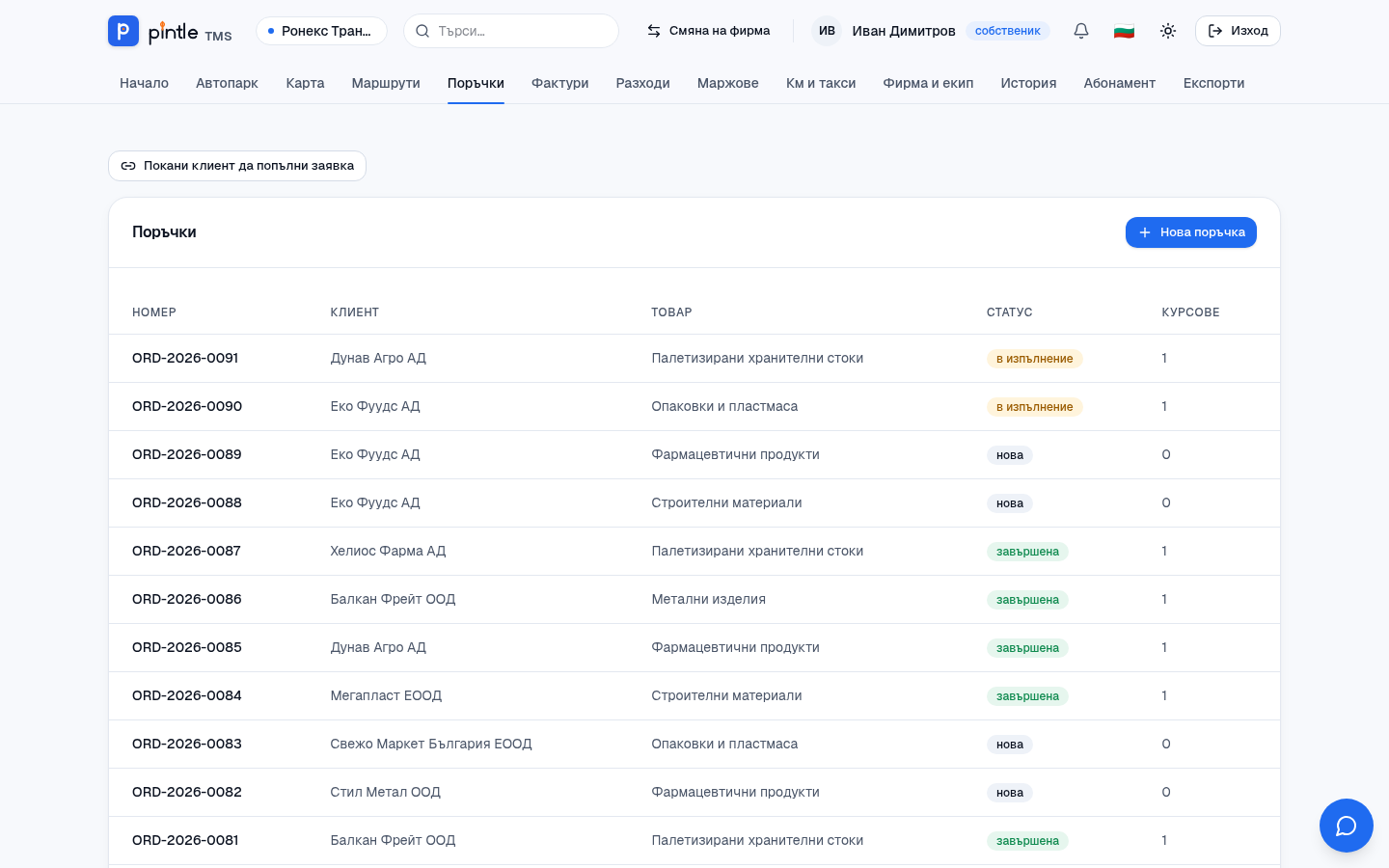1389x868 pixels.
Task: Go to the История tab
Action: tap(1028, 83)
